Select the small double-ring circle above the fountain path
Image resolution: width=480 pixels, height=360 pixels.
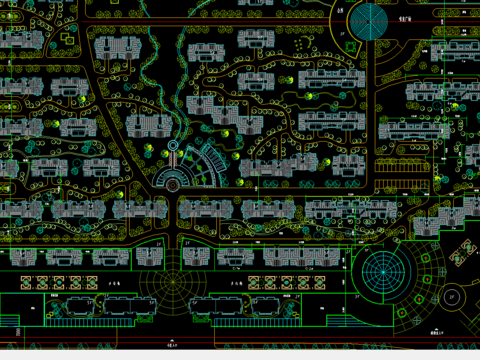[172, 145]
